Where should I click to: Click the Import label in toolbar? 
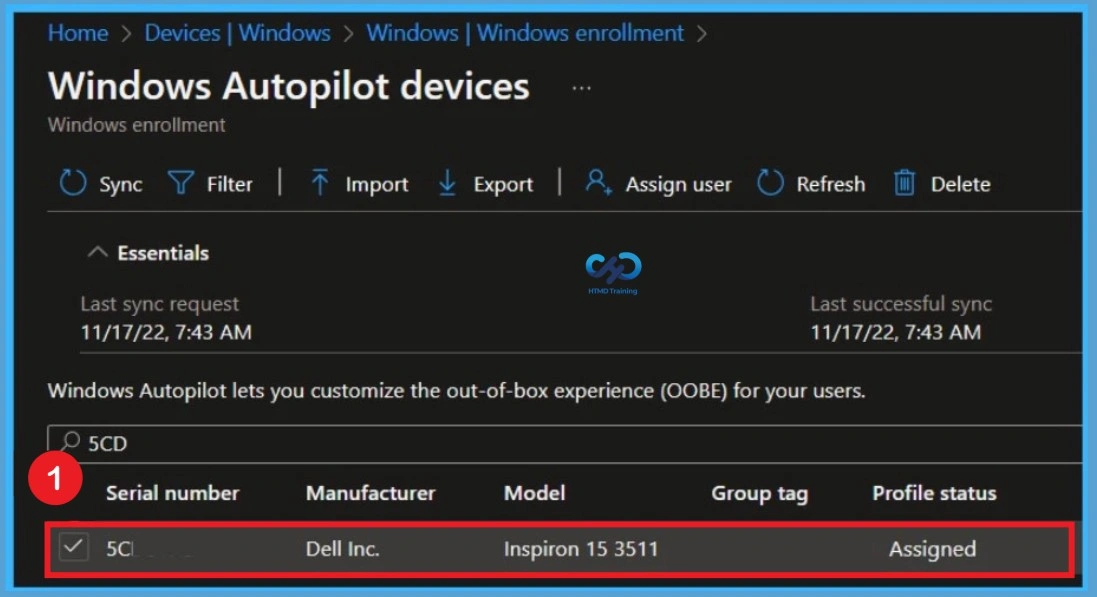(x=376, y=184)
